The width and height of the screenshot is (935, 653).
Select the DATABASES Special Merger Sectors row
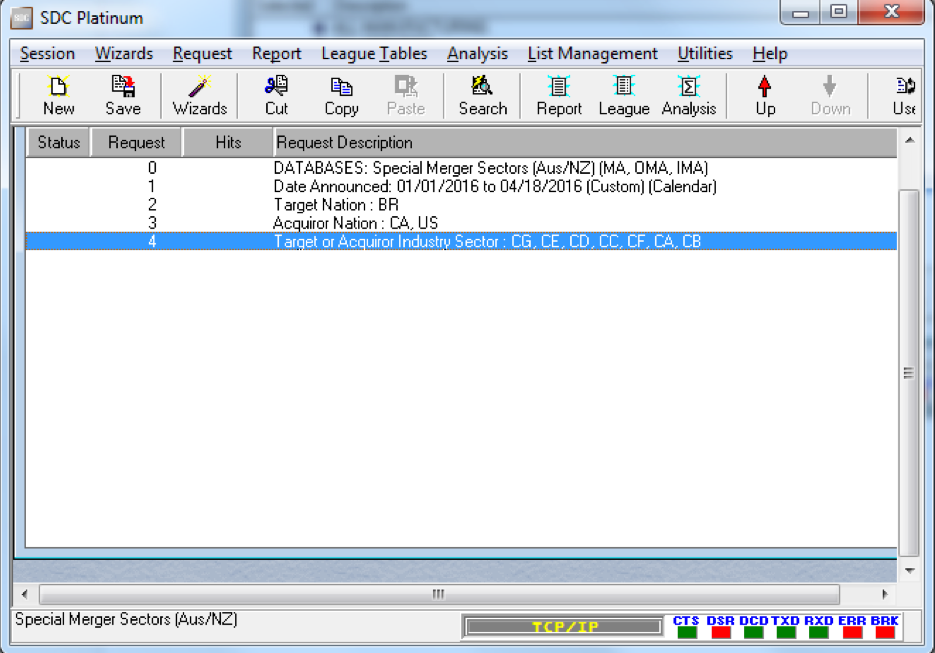(461, 168)
